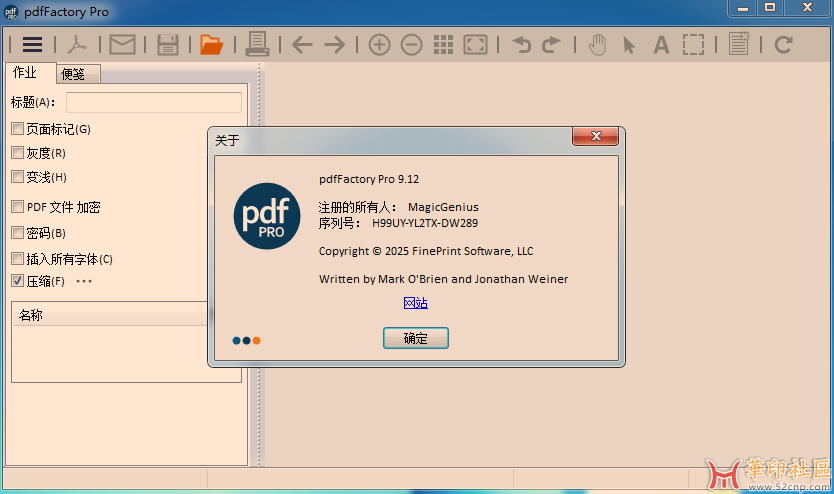Uncheck 压缩(F) compression checkbox
The height and width of the screenshot is (494, 834).
[x=18, y=281]
